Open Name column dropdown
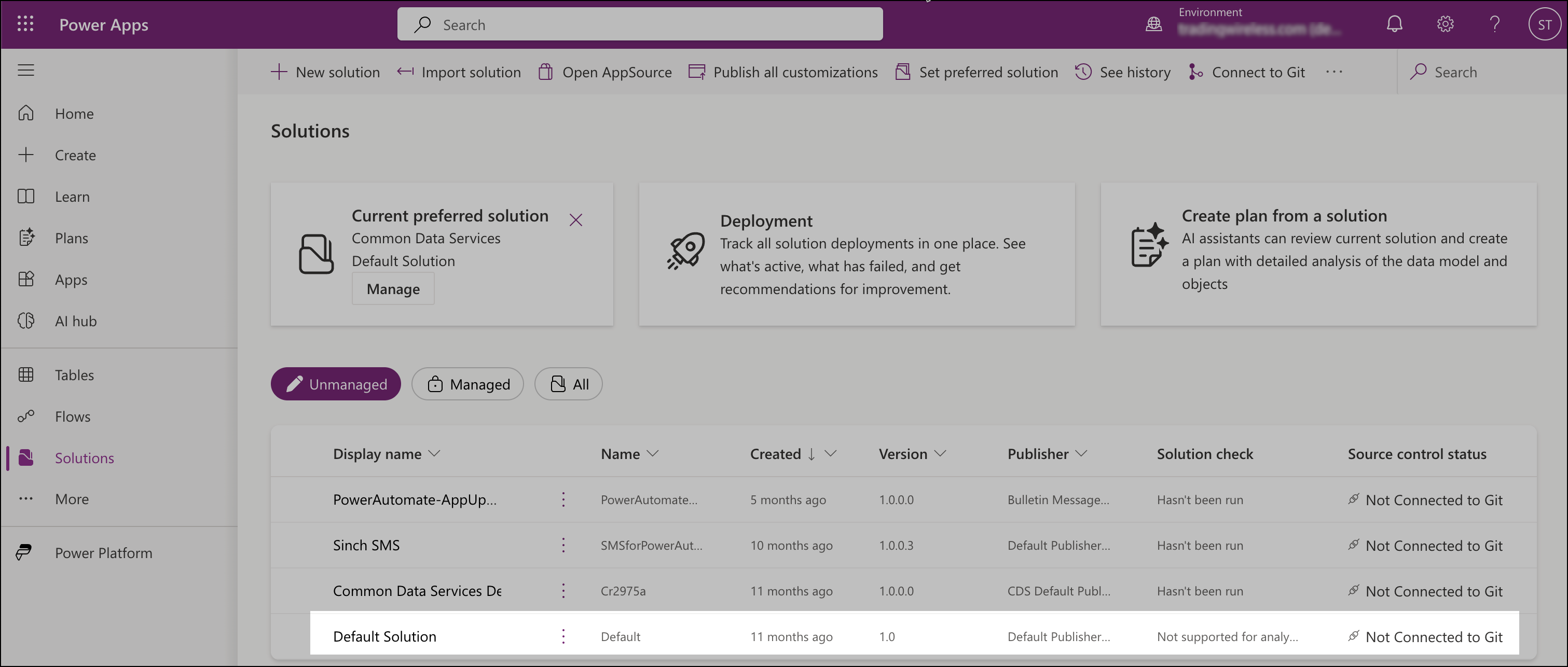This screenshot has height=667, width=1568. click(x=653, y=453)
